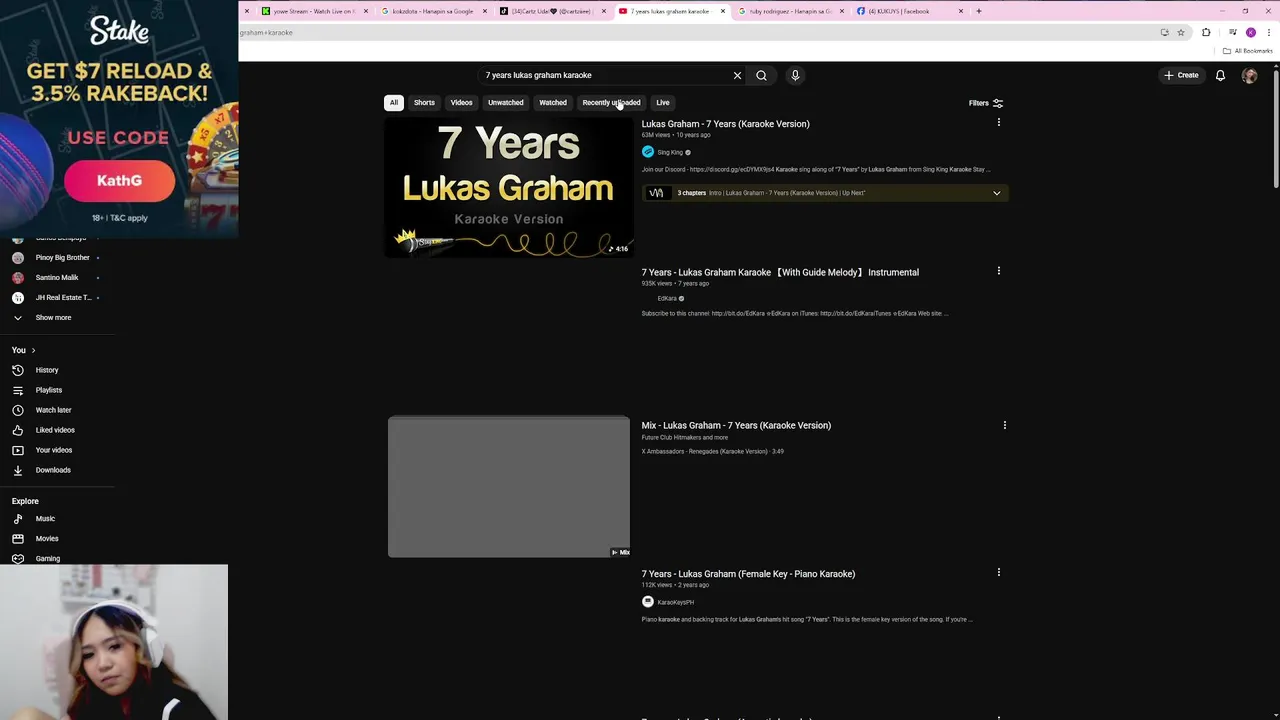Open more options for Sing King video
Image resolution: width=1280 pixels, height=720 pixels.
click(x=998, y=122)
